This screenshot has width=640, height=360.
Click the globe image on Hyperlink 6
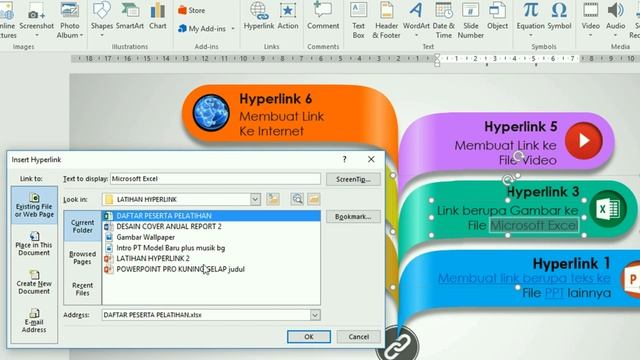pos(211,113)
